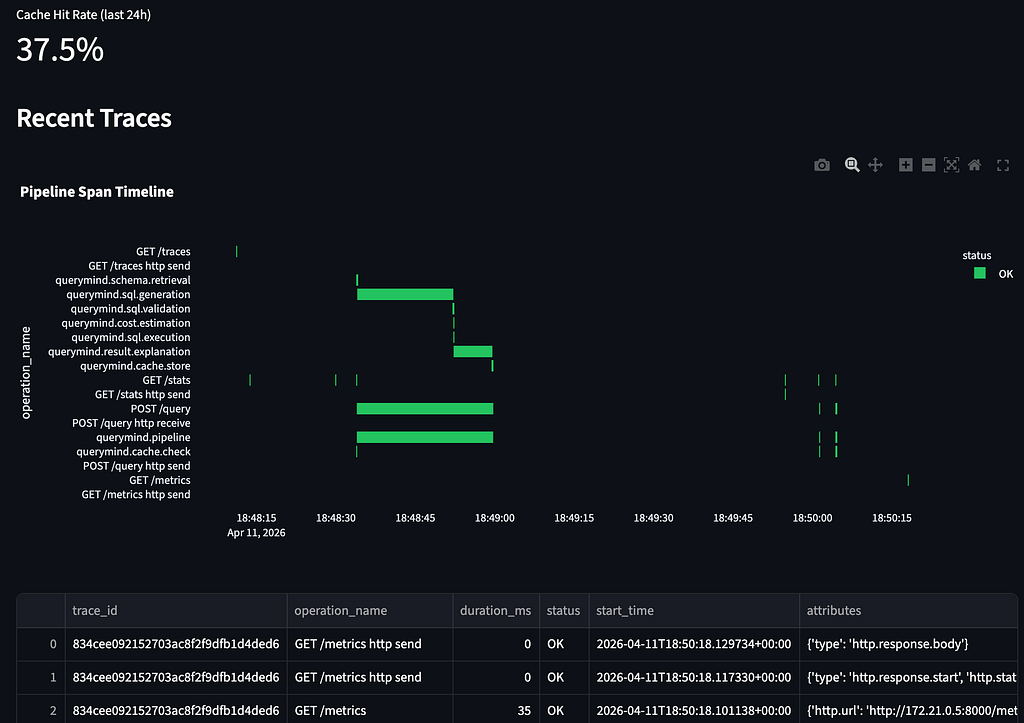Select row 1 index cell
The height and width of the screenshot is (723, 1024).
pos(41,677)
